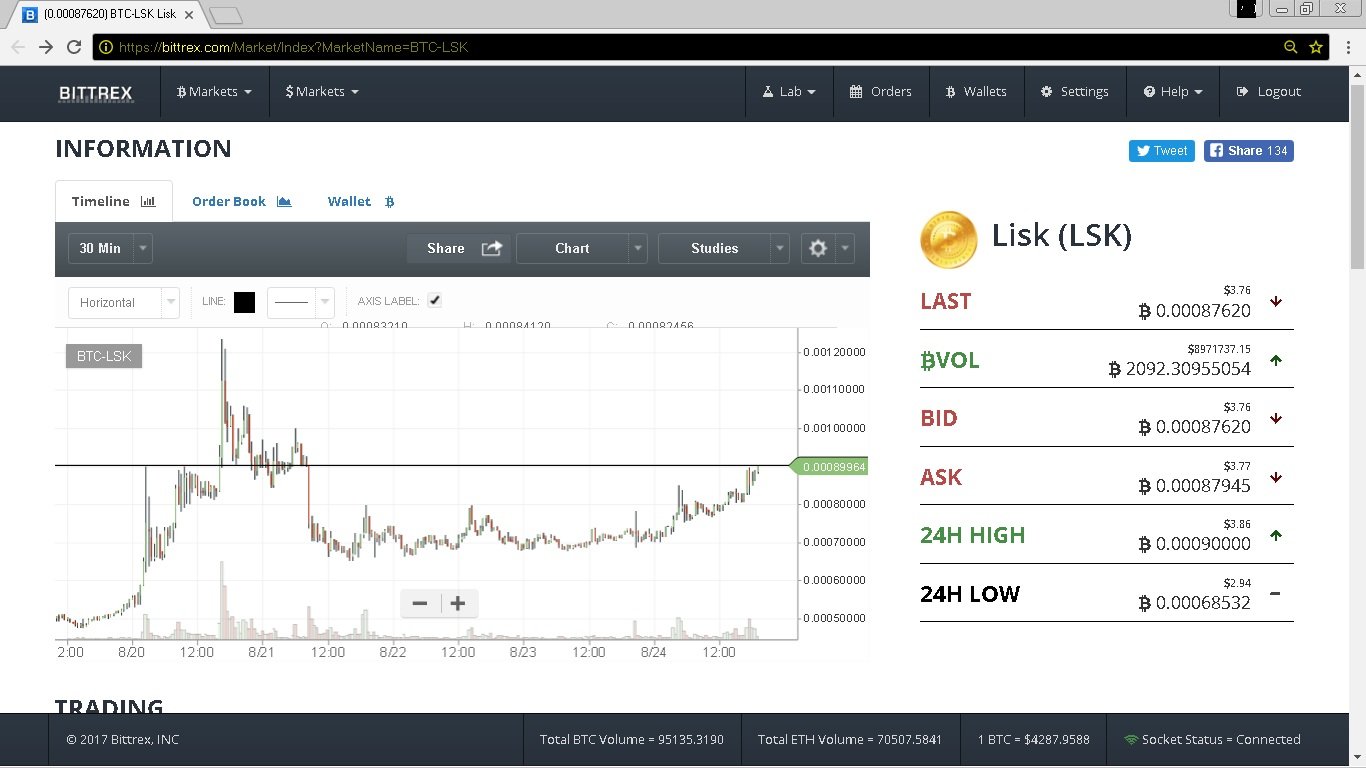
Task: Click the area chart icon beside Order Book
Action: tap(284, 201)
